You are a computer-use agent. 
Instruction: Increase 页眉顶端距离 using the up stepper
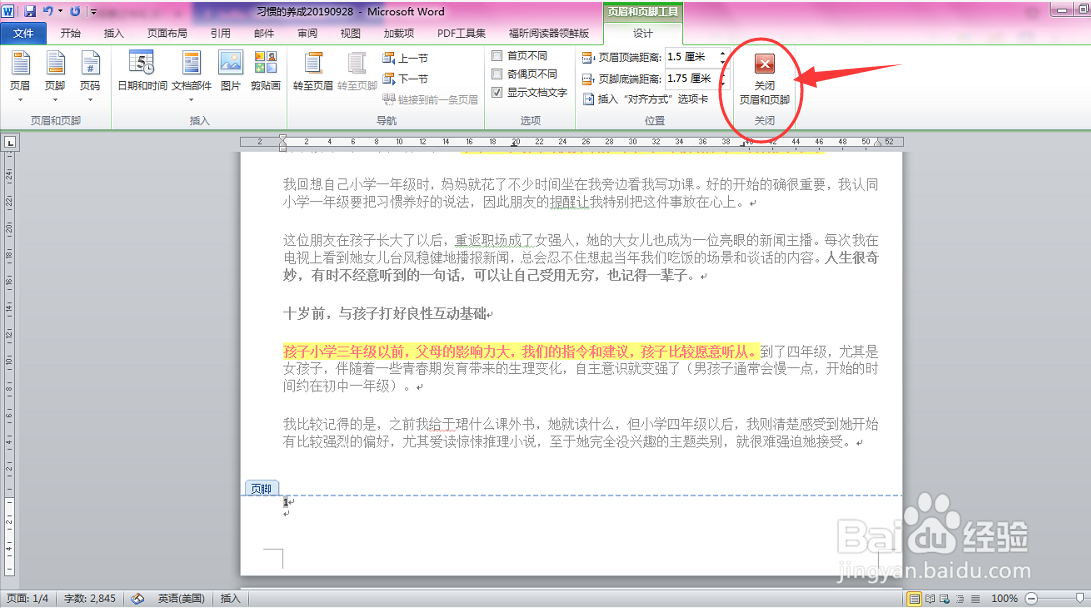(723, 55)
